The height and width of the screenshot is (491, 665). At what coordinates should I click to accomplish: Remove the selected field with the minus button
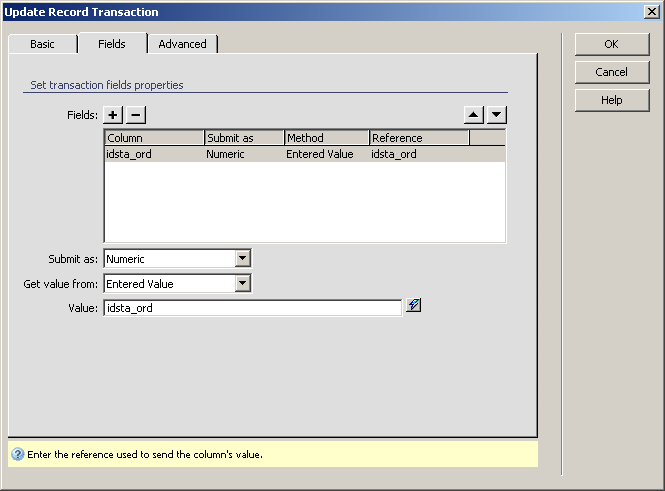click(x=136, y=115)
